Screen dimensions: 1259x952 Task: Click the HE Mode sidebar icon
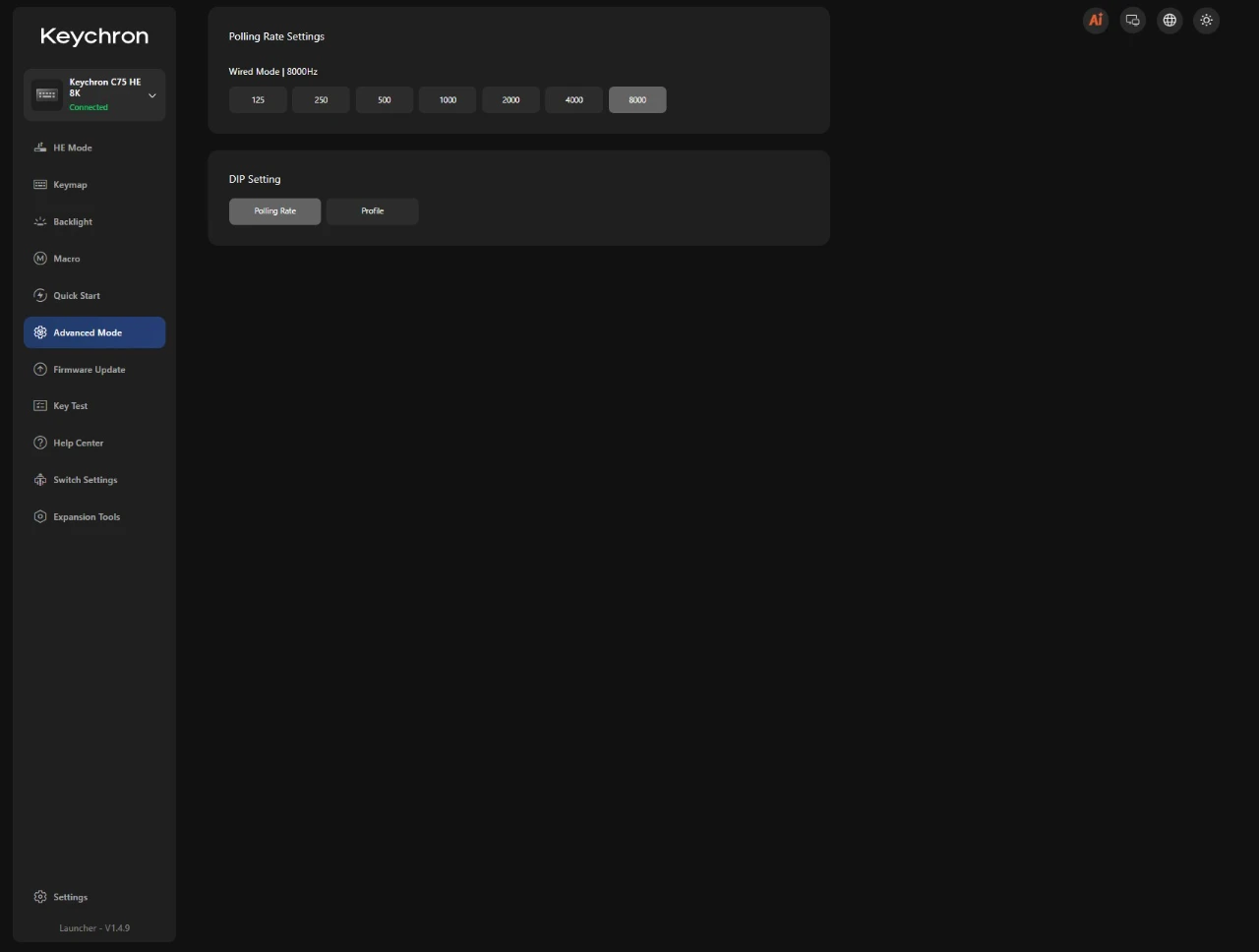click(x=40, y=148)
